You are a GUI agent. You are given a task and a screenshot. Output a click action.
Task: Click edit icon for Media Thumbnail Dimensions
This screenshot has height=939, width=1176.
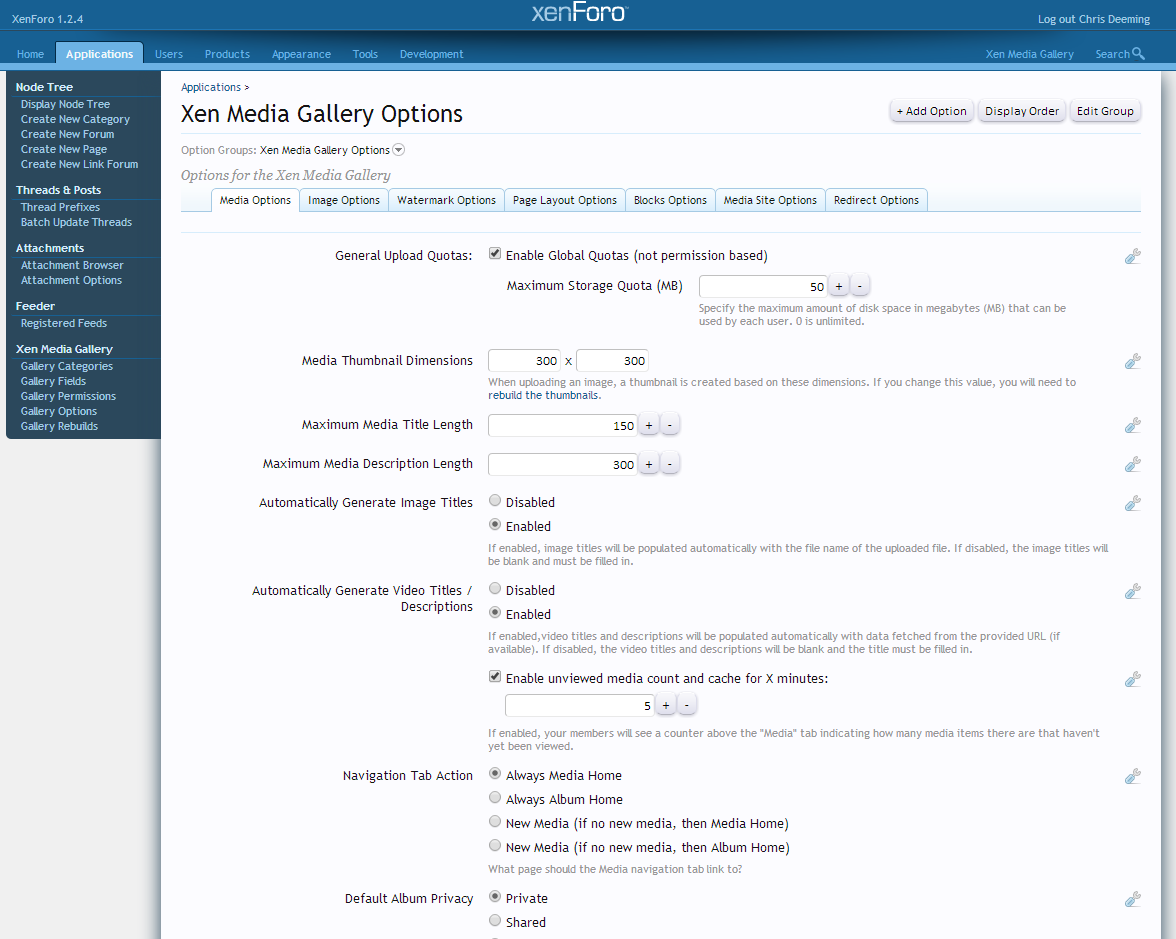tap(1132, 362)
